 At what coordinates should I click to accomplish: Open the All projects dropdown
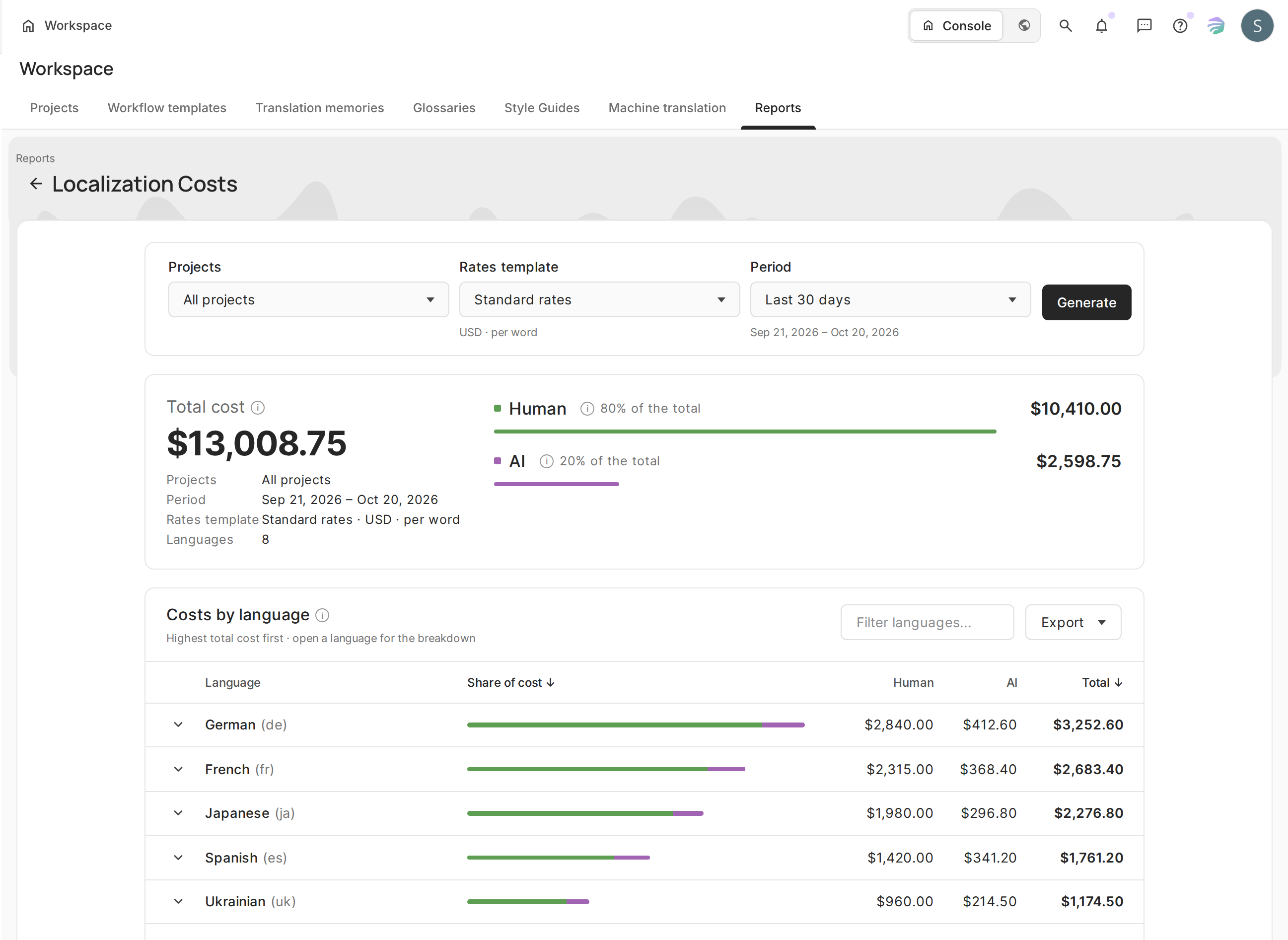coord(308,300)
